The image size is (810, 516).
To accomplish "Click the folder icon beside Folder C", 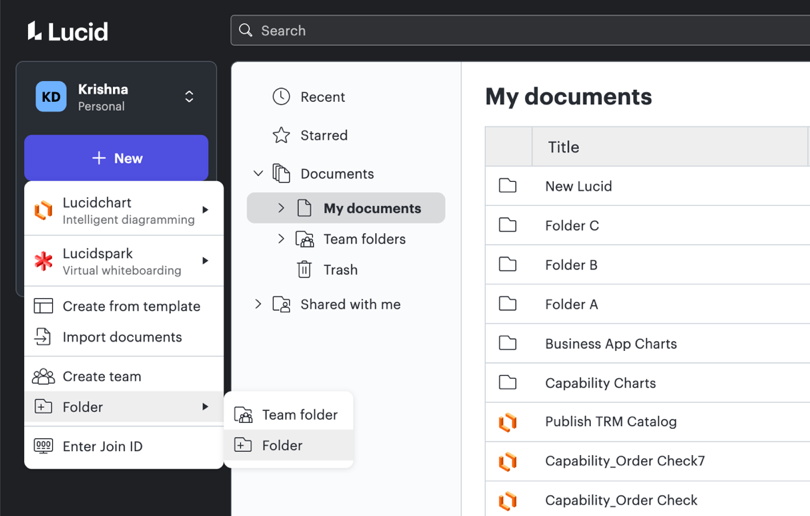I will tap(508, 225).
